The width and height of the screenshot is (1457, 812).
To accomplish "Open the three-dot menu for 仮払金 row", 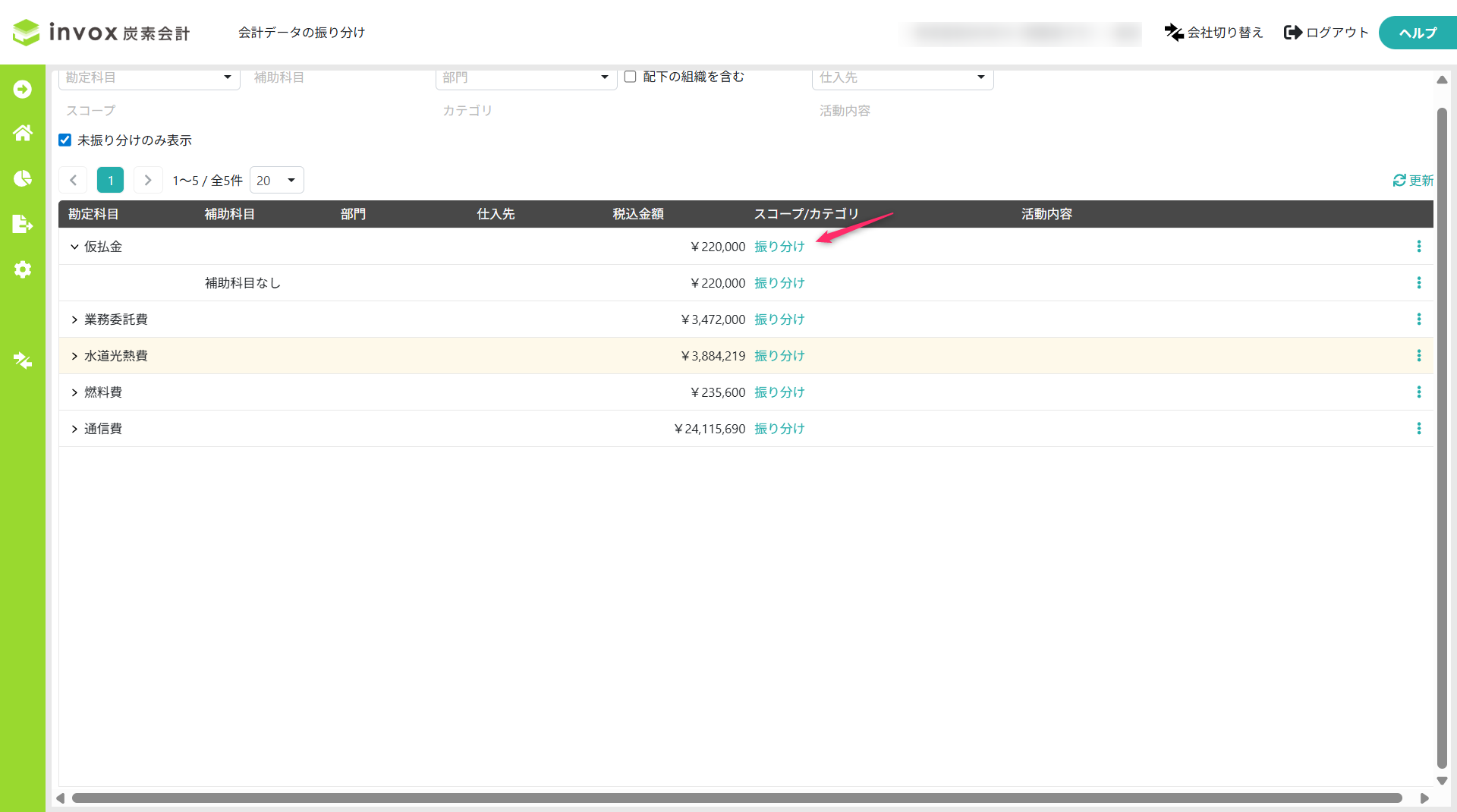I will click(x=1418, y=247).
